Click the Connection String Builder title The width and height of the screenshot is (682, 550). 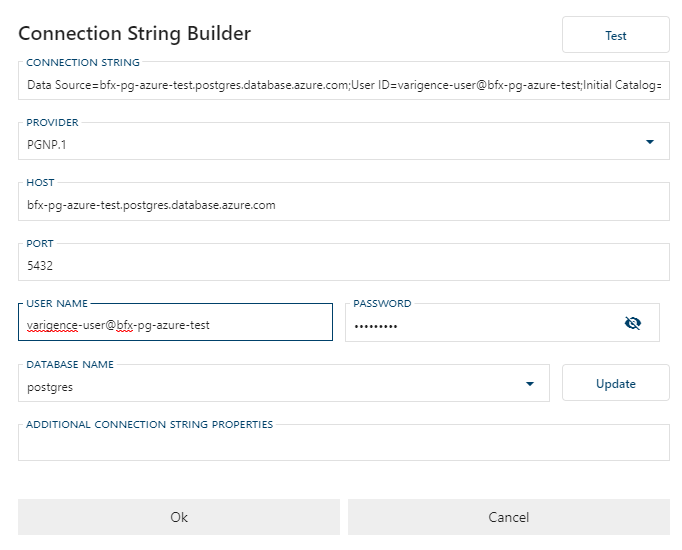pos(134,33)
